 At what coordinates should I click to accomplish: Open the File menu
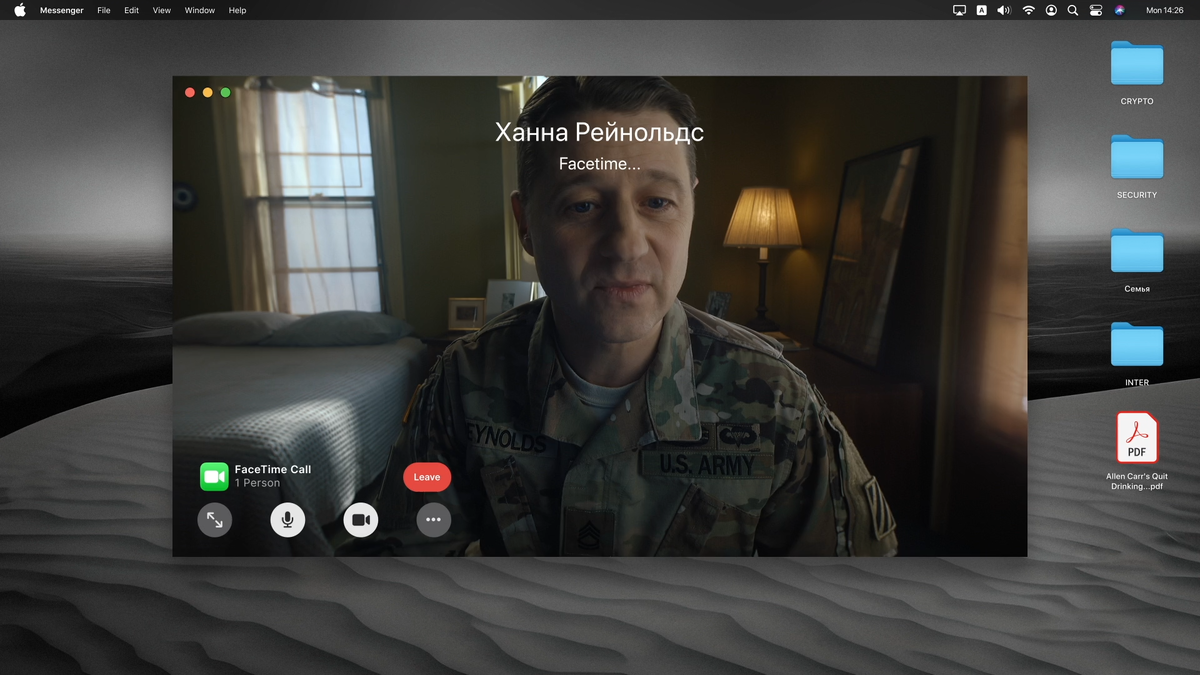104,10
